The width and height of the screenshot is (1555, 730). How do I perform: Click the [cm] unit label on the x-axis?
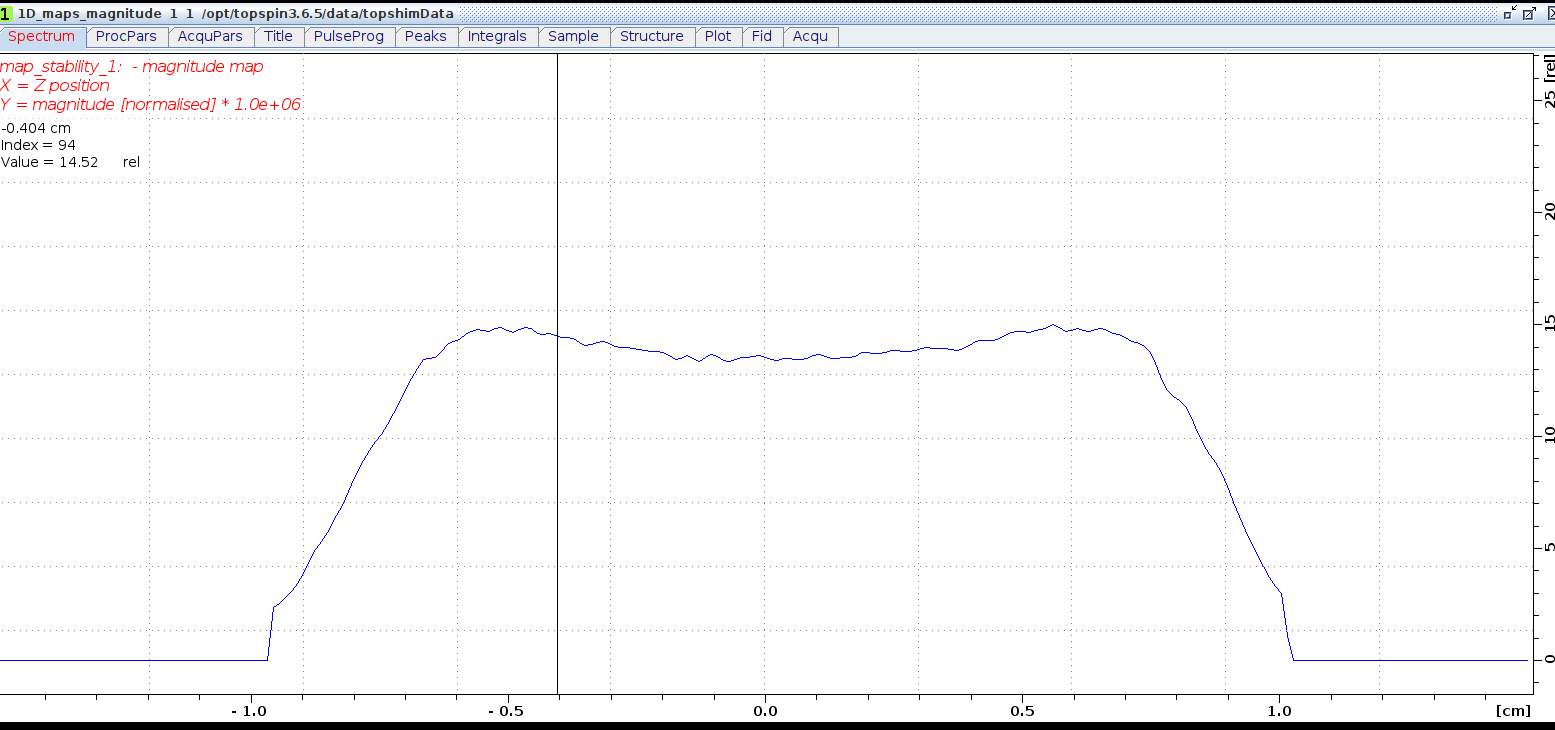click(x=1513, y=711)
